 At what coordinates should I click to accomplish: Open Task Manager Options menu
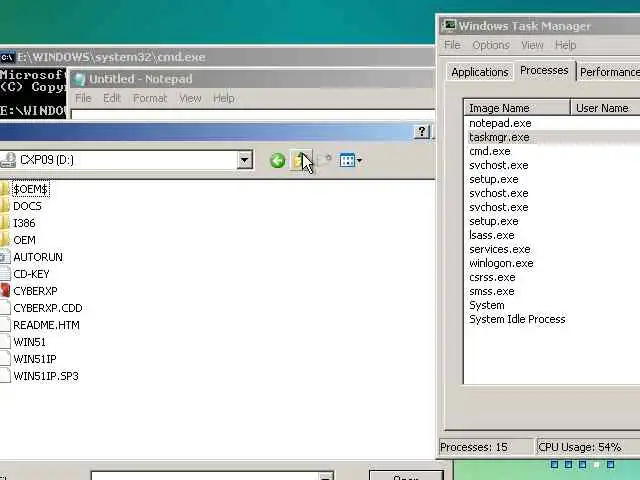point(491,45)
